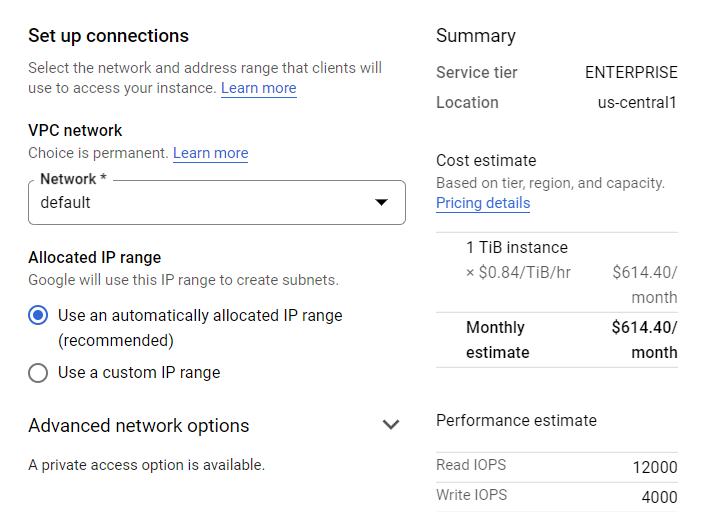Click the private access option note
709x512 pixels.
coord(147,465)
